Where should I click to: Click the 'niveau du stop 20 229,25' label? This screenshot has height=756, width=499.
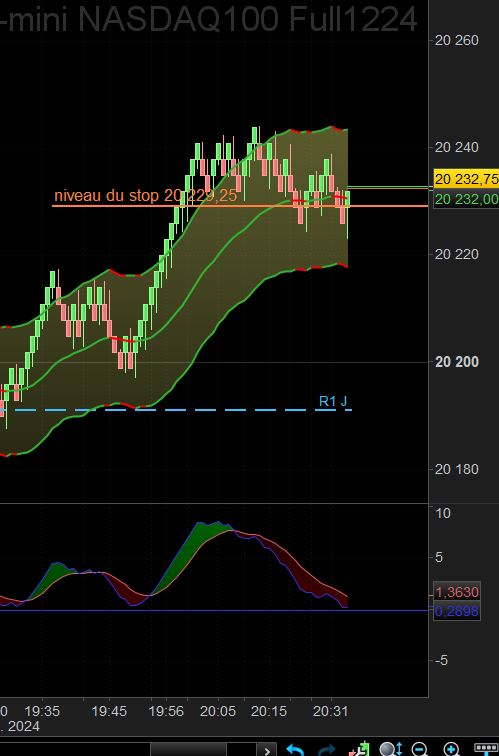coord(146,196)
